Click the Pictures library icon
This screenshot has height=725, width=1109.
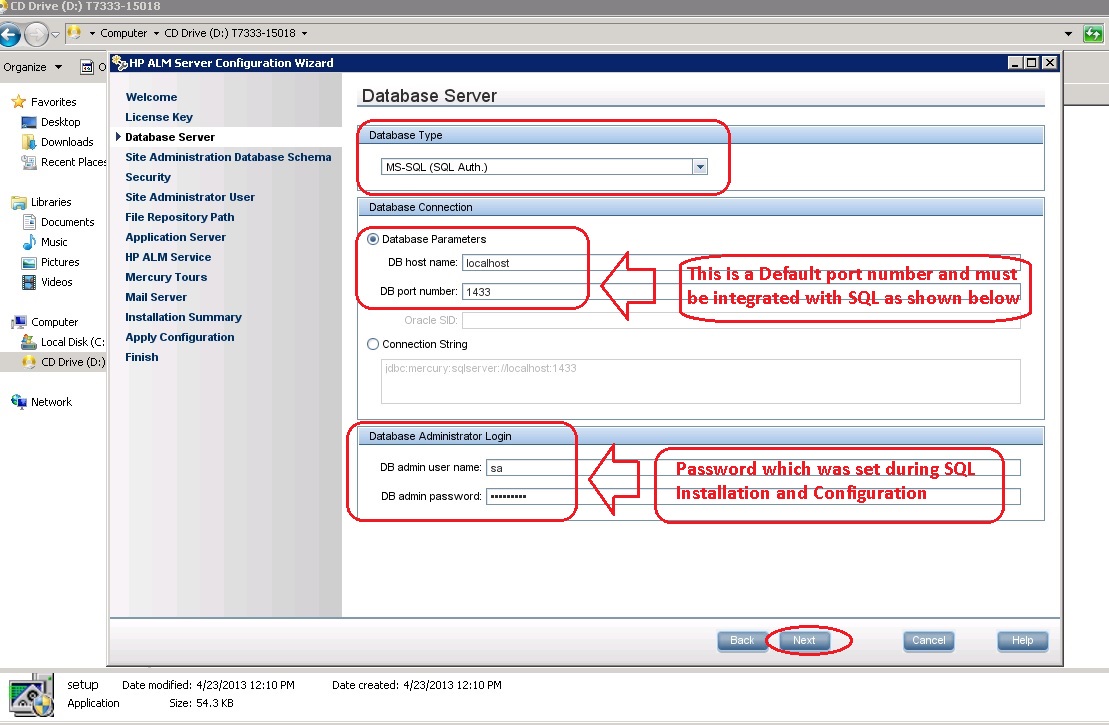coord(29,262)
